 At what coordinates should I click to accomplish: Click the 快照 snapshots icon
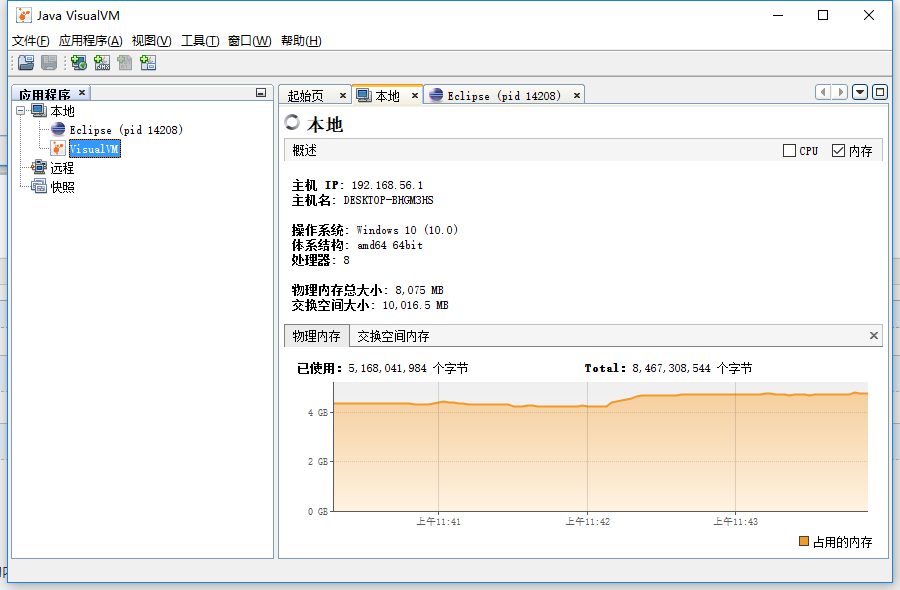38,186
